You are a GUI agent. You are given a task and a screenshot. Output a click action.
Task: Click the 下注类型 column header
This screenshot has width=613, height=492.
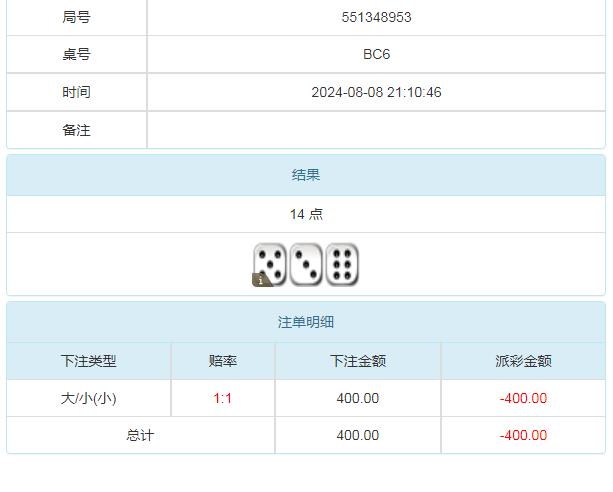click(88, 361)
